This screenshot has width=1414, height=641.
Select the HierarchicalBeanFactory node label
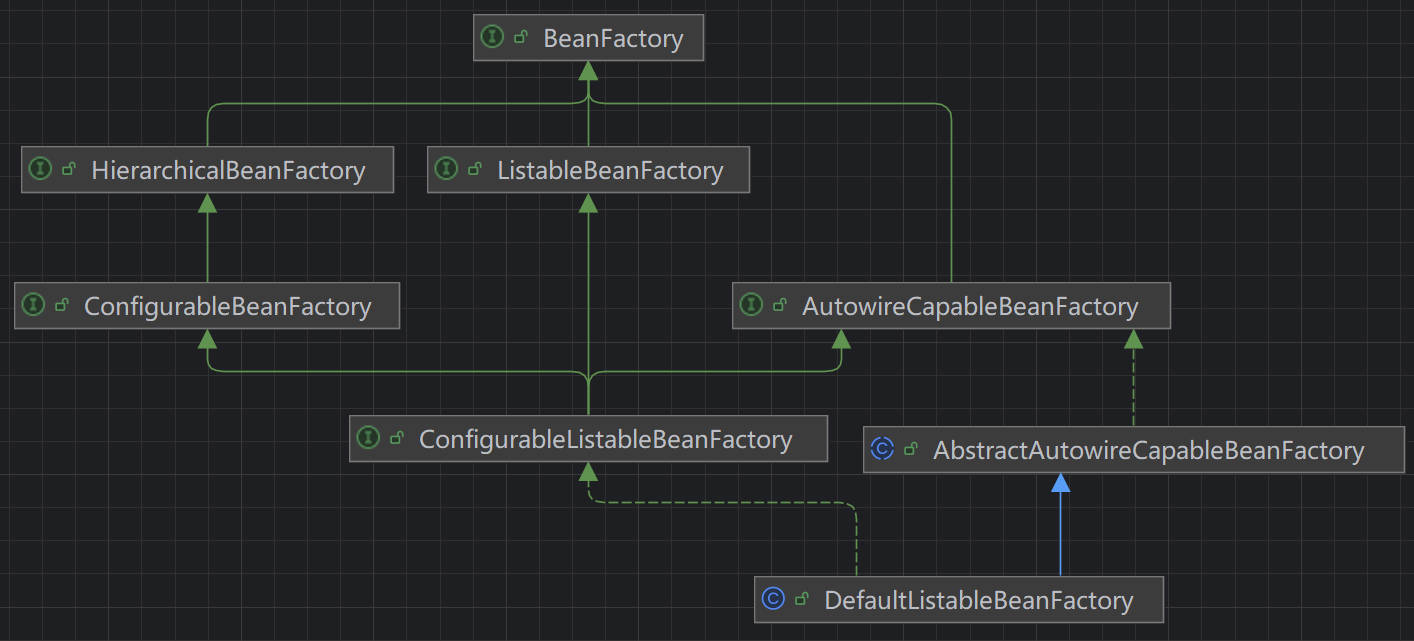228,170
